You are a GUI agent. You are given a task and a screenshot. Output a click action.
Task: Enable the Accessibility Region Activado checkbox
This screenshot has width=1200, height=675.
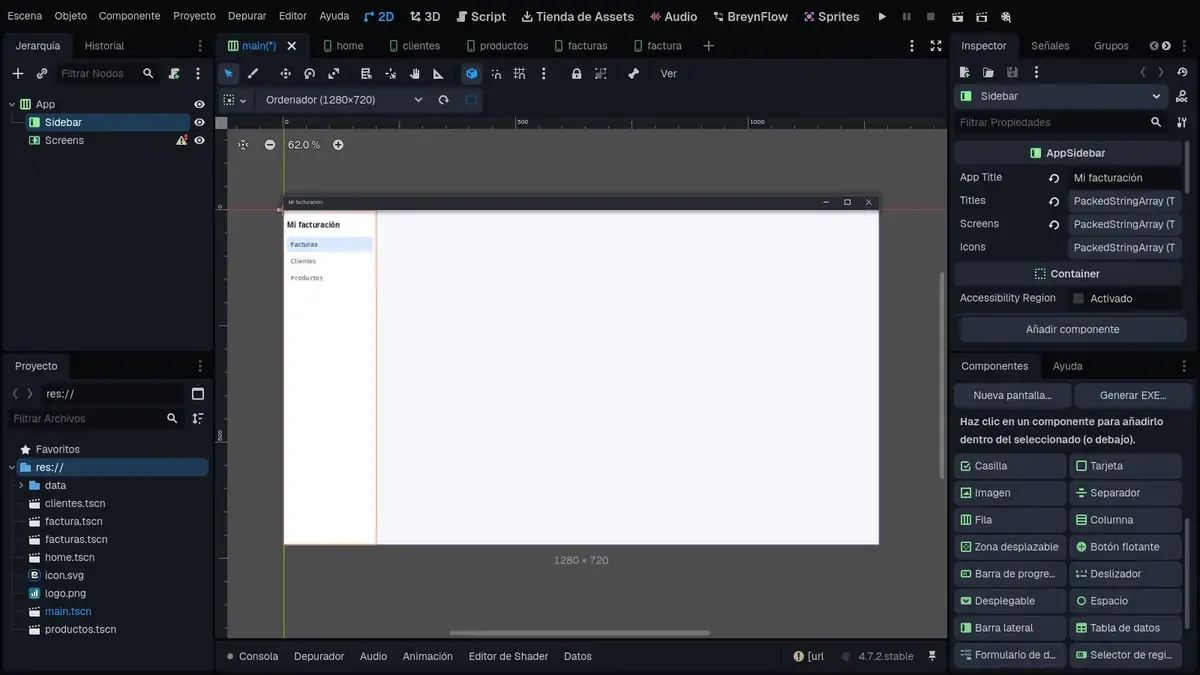click(1078, 298)
